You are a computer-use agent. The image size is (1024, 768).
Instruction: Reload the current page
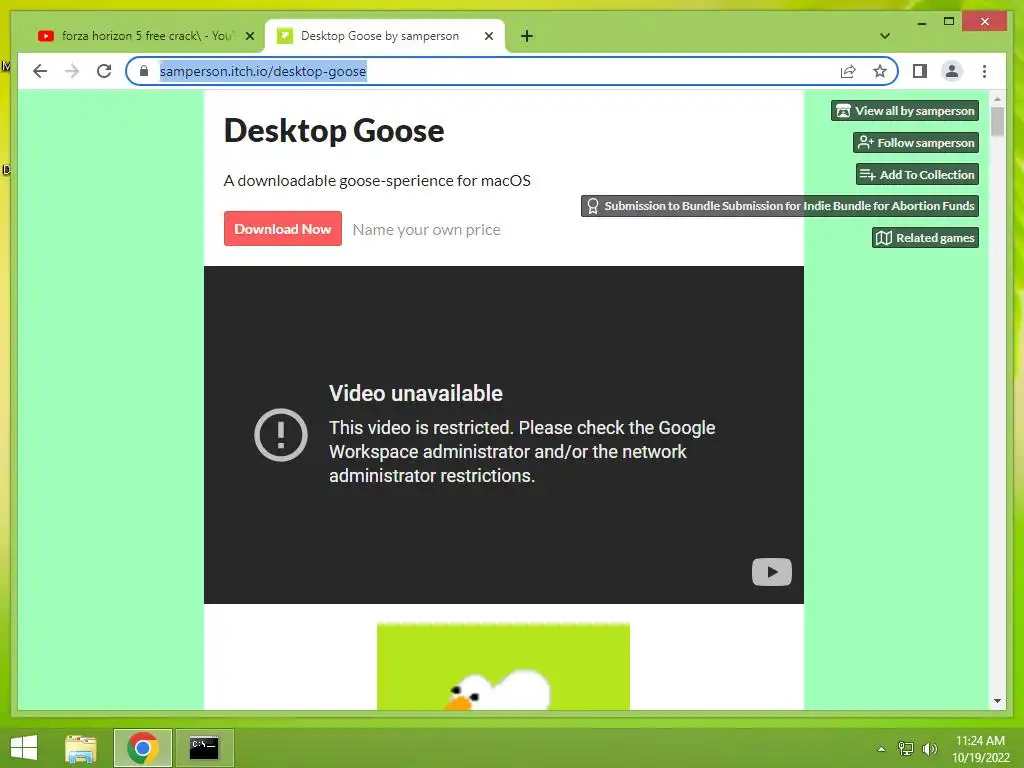click(104, 71)
